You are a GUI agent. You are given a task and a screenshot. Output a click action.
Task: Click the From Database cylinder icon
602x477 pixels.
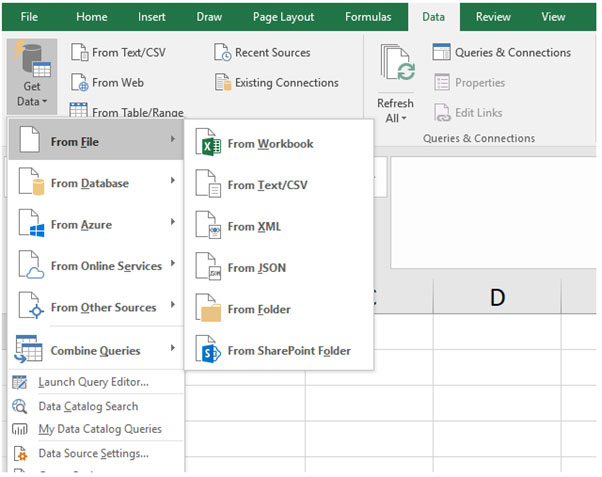31,182
